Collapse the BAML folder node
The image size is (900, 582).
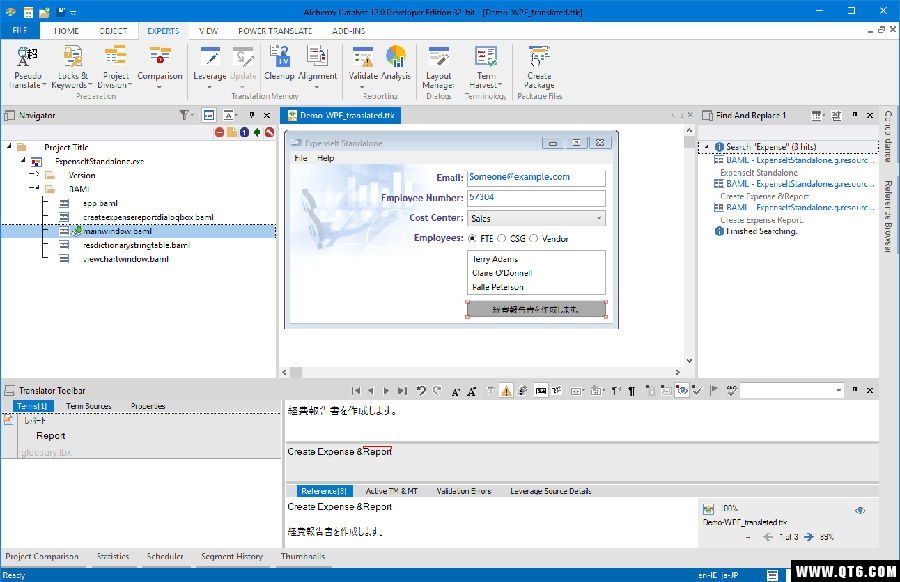pos(36,188)
